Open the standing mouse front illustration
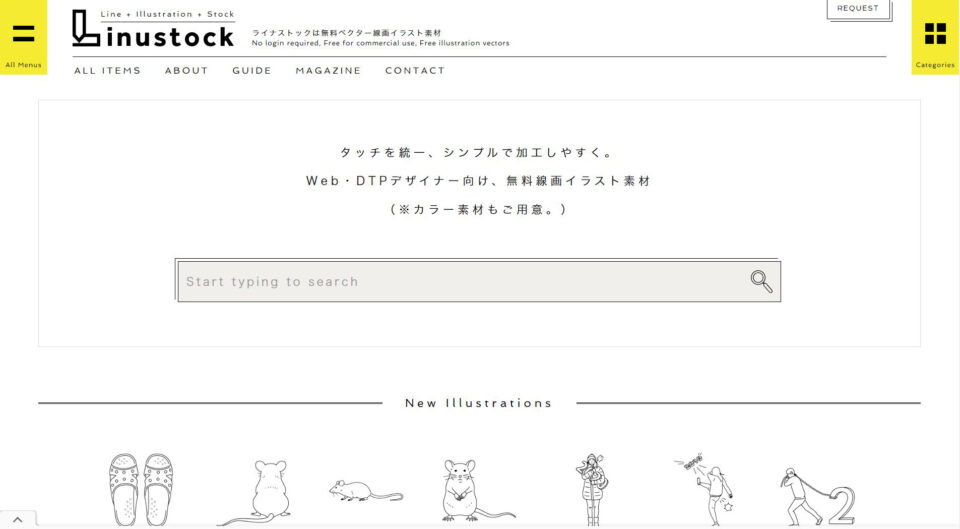Viewport: 960px width, 529px height. click(475, 490)
